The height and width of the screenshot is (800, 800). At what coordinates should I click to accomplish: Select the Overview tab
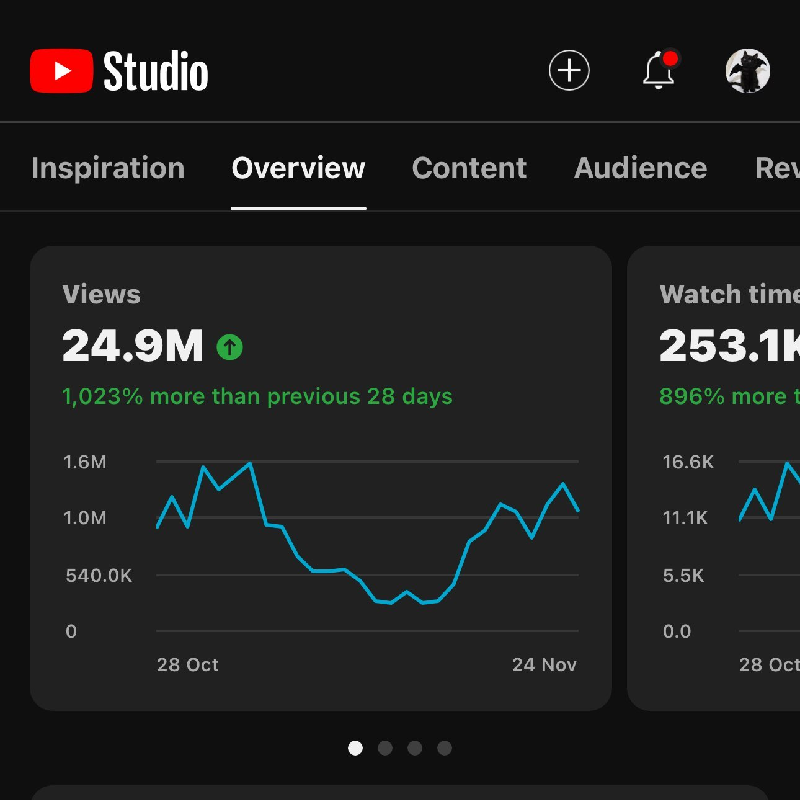[298, 168]
